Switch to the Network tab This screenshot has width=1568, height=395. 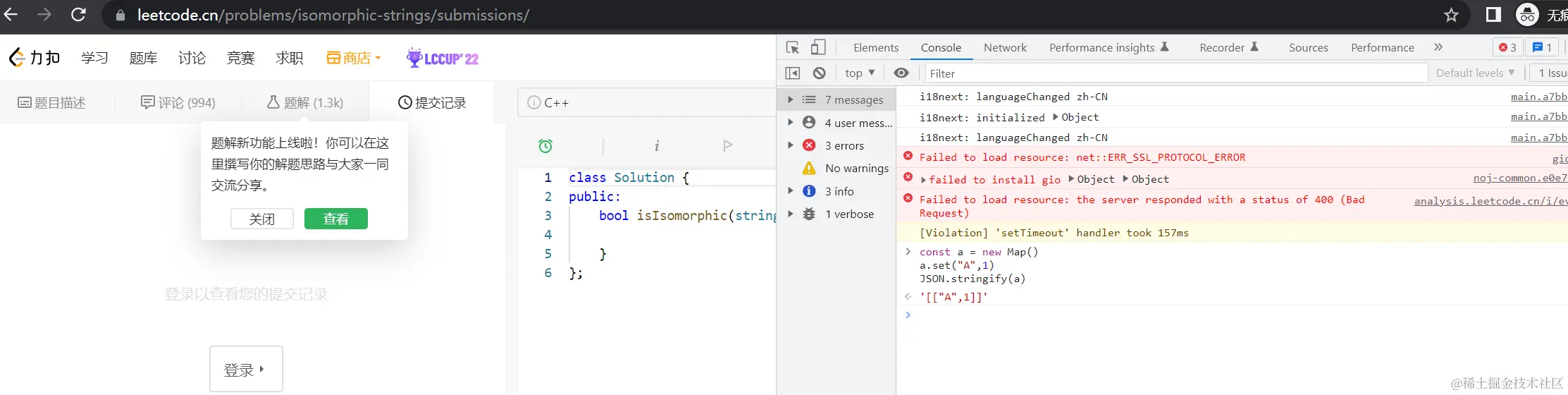(x=1005, y=47)
